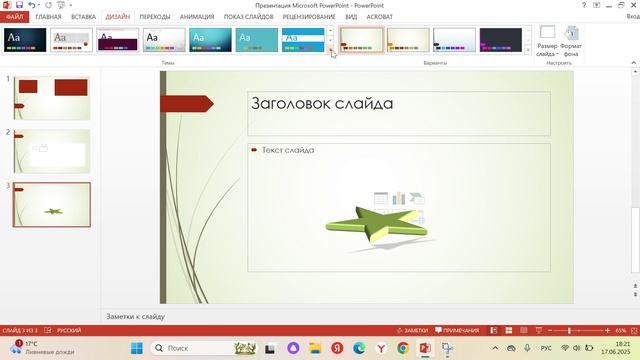The width and height of the screenshot is (640, 360).
Task: Click the 65% zoom level button
Action: 620,330
